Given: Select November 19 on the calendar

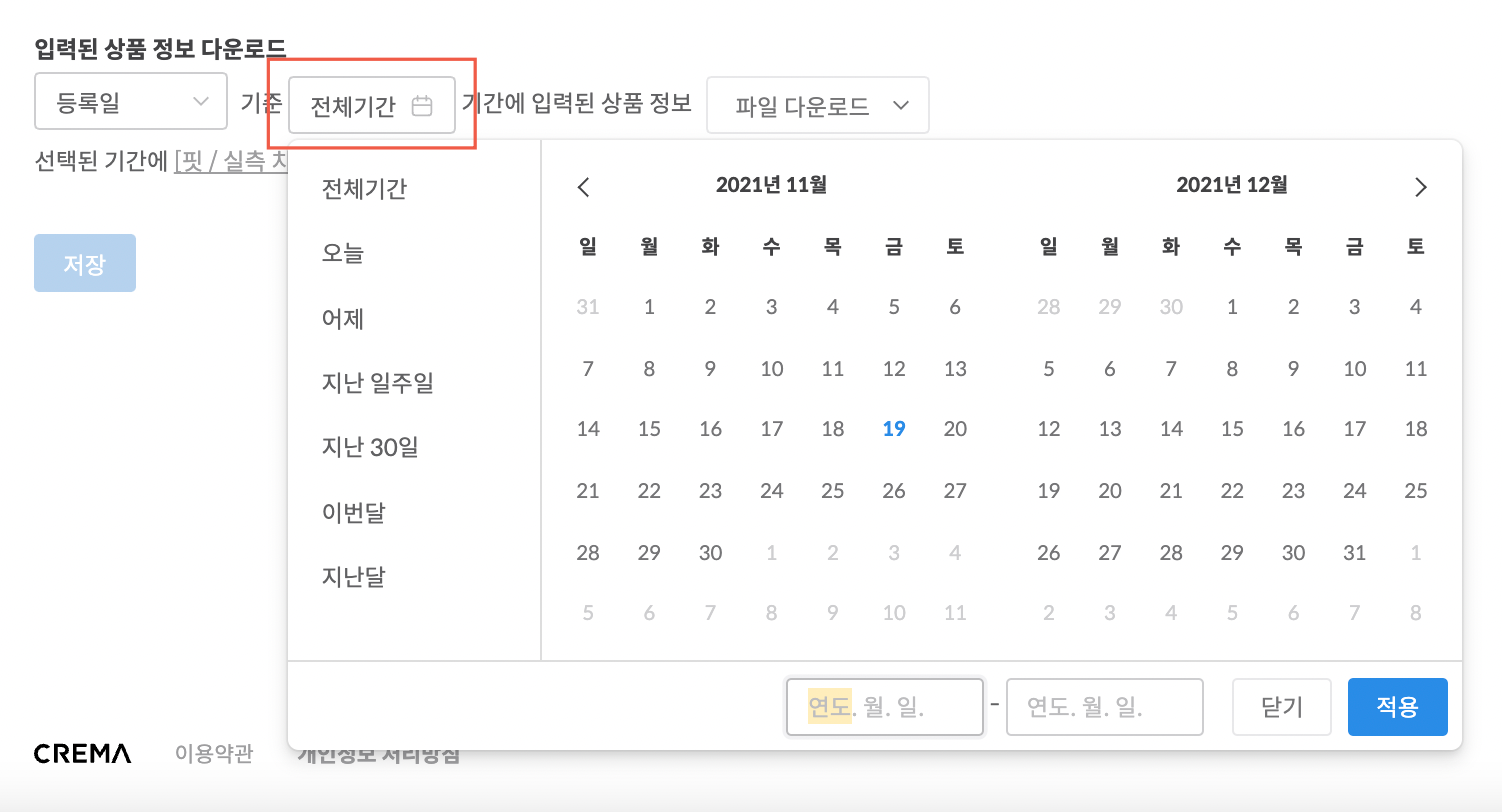Looking at the screenshot, I should (x=893, y=428).
